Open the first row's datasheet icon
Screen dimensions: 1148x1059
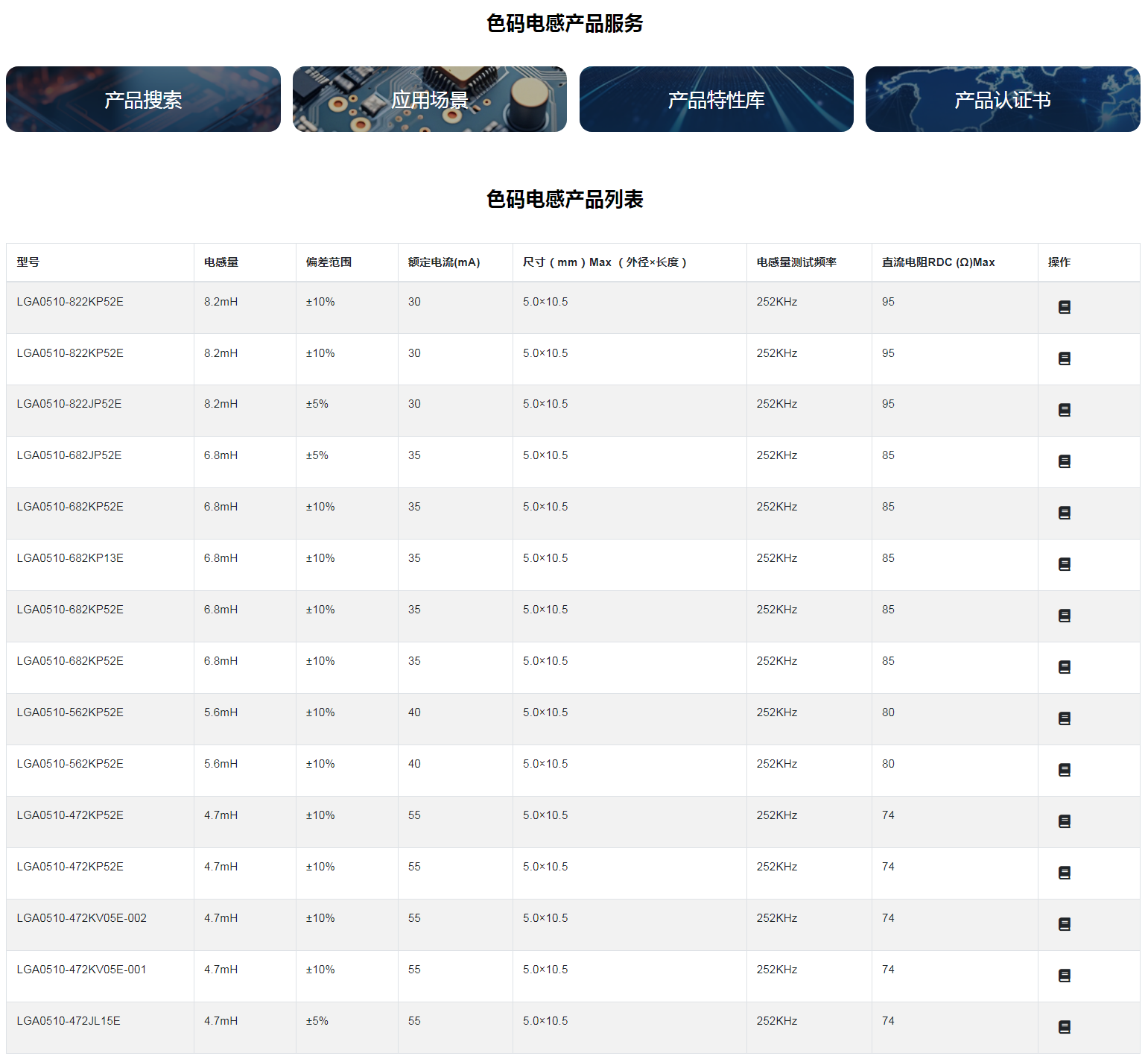1064,307
